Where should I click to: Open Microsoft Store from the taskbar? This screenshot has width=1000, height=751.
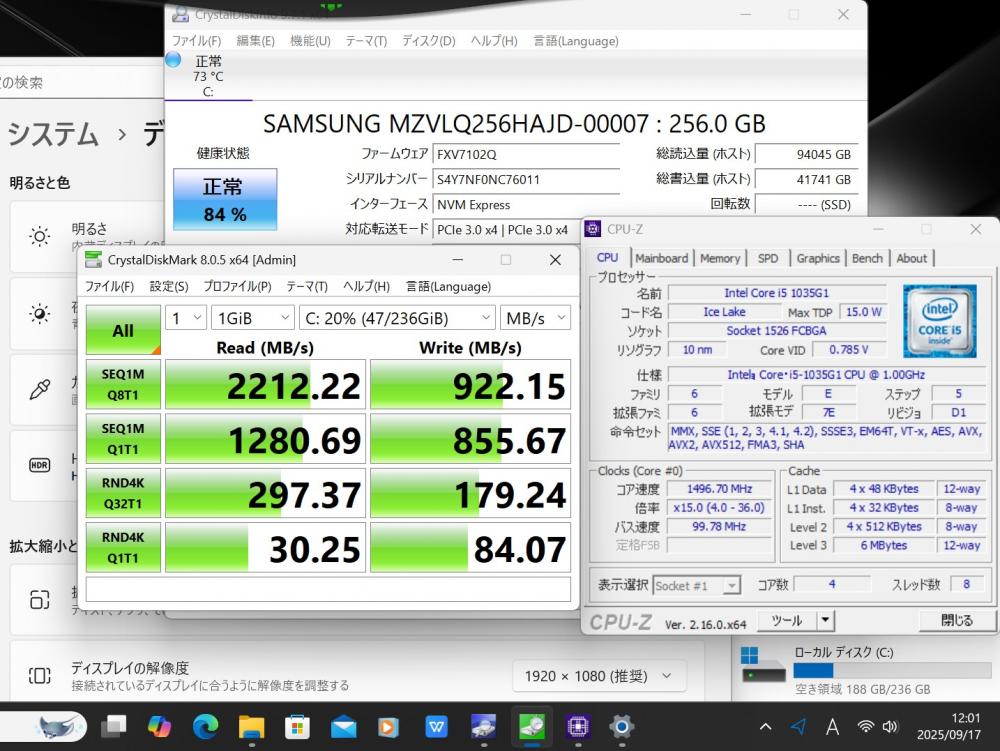tap(297, 726)
